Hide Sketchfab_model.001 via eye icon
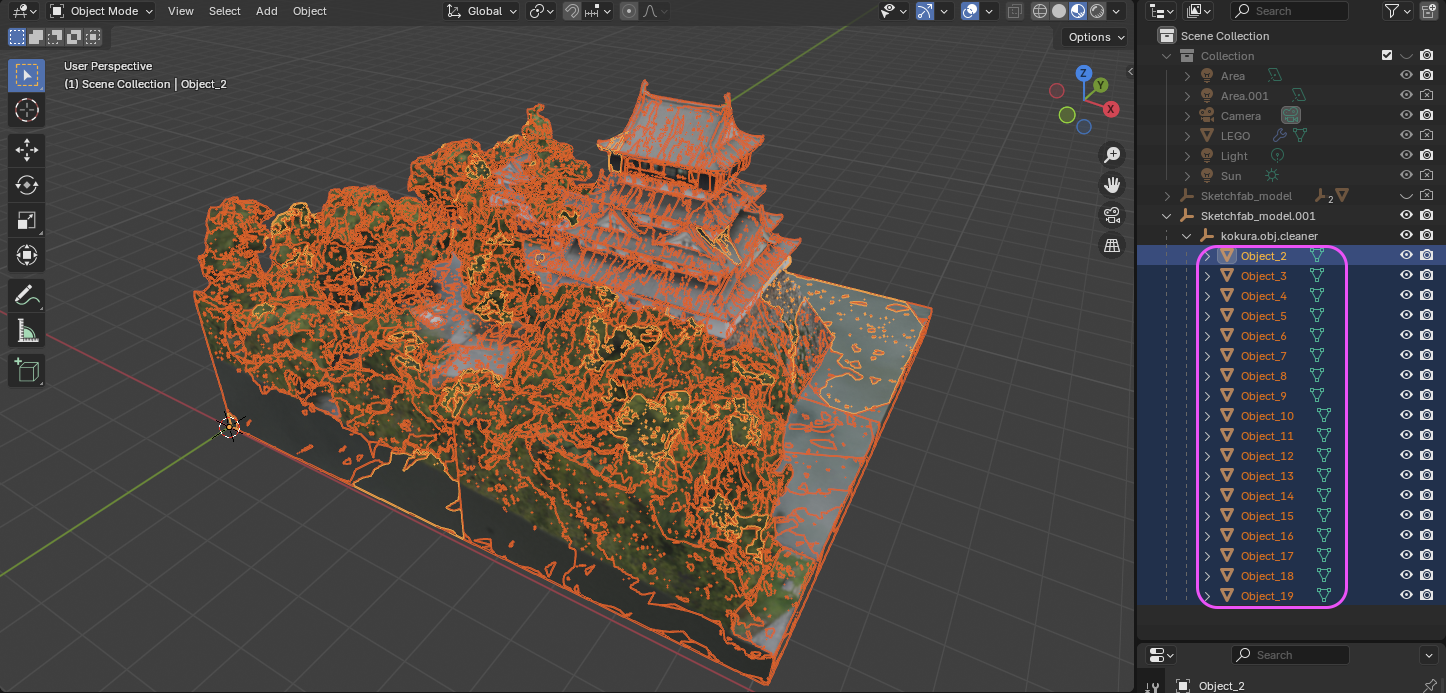1446x693 pixels. tap(1406, 215)
